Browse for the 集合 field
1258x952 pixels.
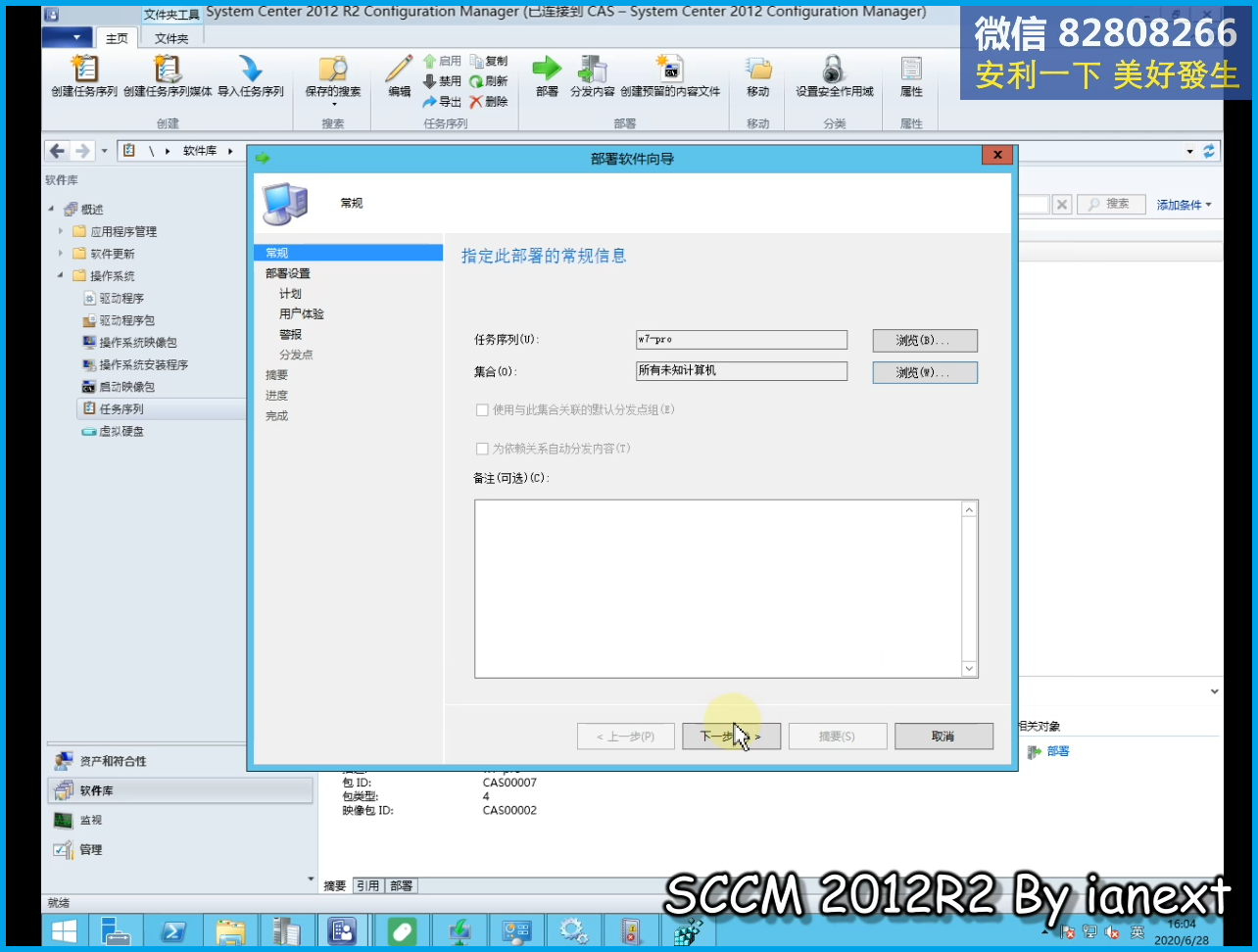(x=925, y=372)
